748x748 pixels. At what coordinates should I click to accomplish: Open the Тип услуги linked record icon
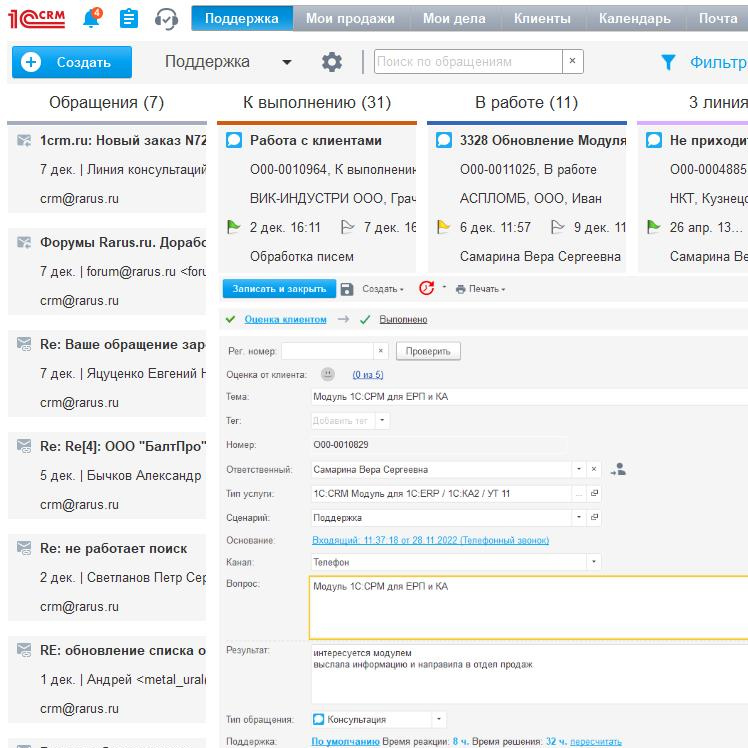tap(594, 494)
